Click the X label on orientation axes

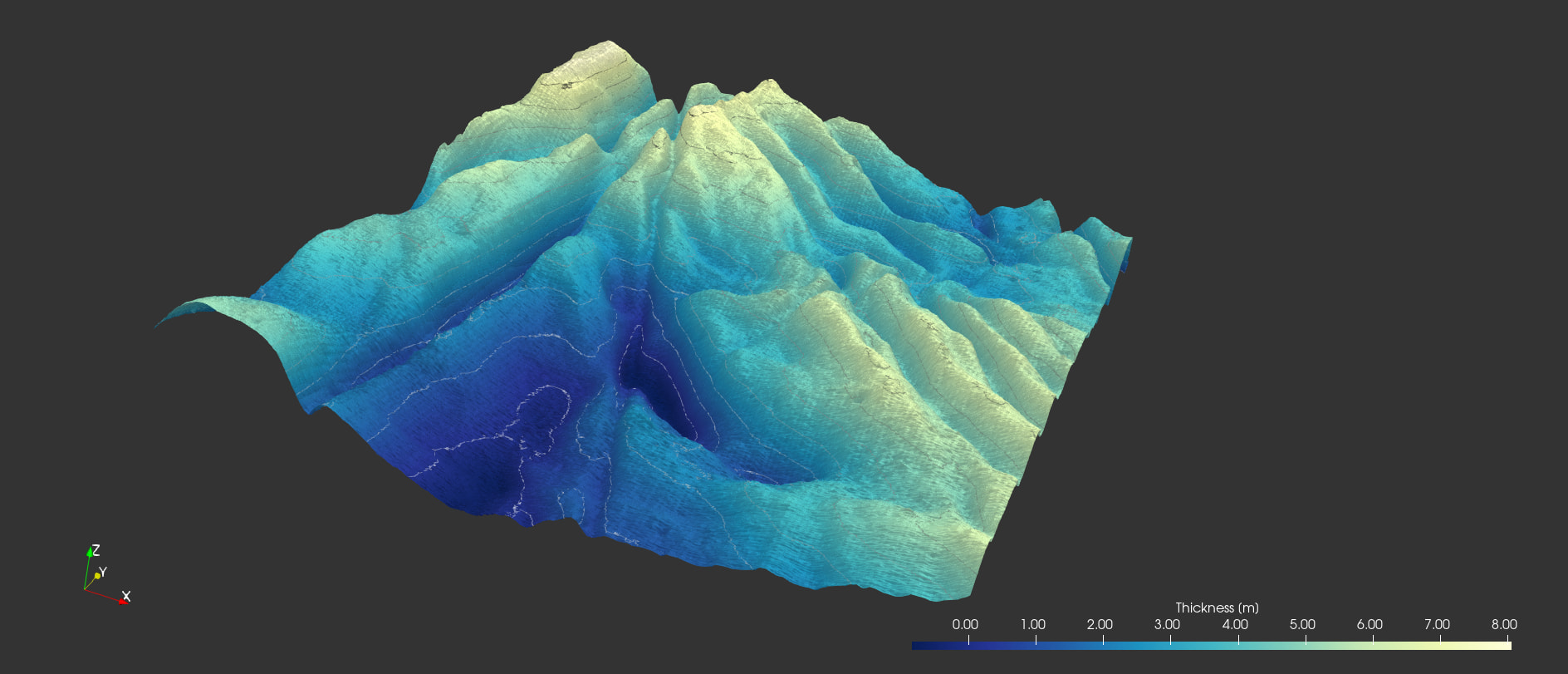click(x=126, y=596)
